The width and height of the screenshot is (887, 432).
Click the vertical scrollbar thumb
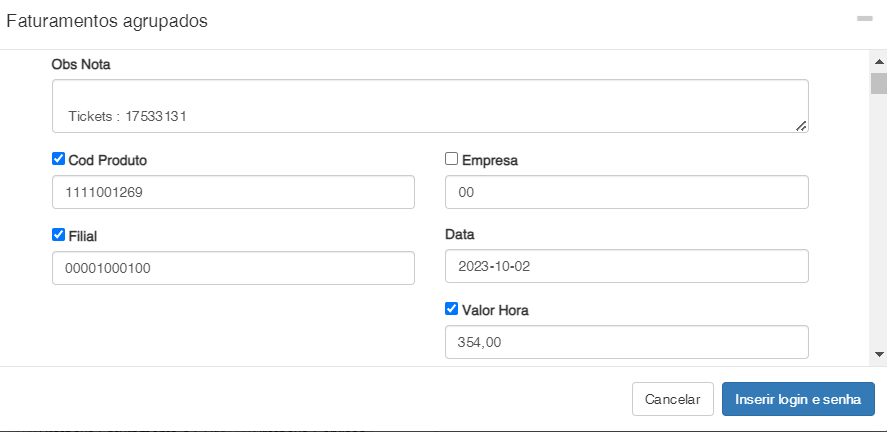[878, 82]
